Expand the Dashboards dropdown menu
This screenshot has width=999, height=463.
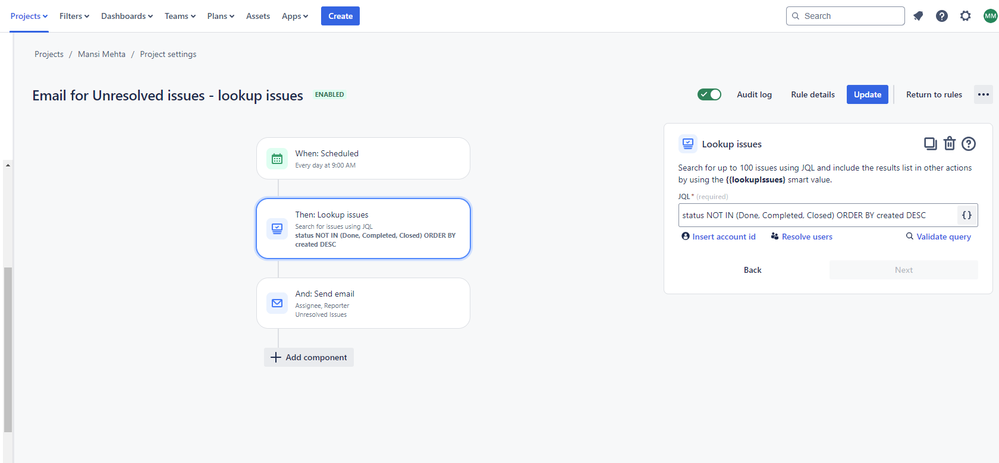pyautogui.click(x=127, y=16)
